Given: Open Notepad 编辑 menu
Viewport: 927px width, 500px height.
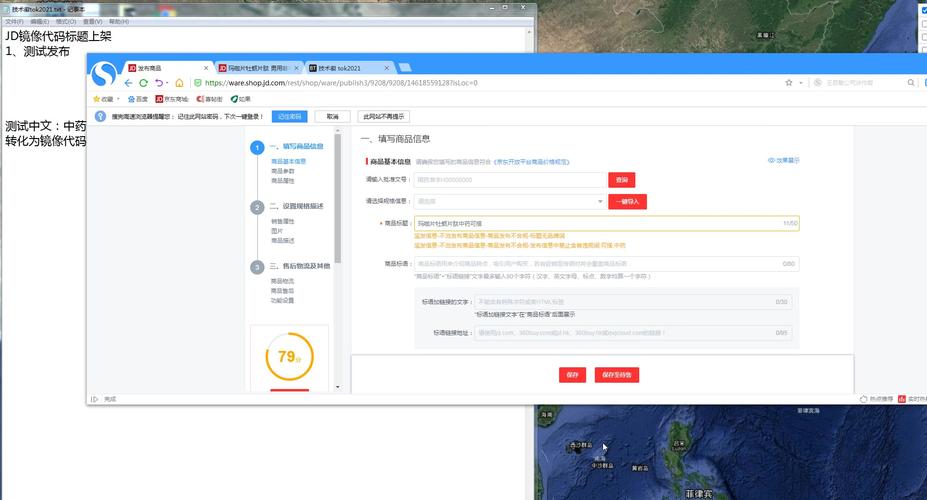Looking at the screenshot, I should click(x=40, y=21).
